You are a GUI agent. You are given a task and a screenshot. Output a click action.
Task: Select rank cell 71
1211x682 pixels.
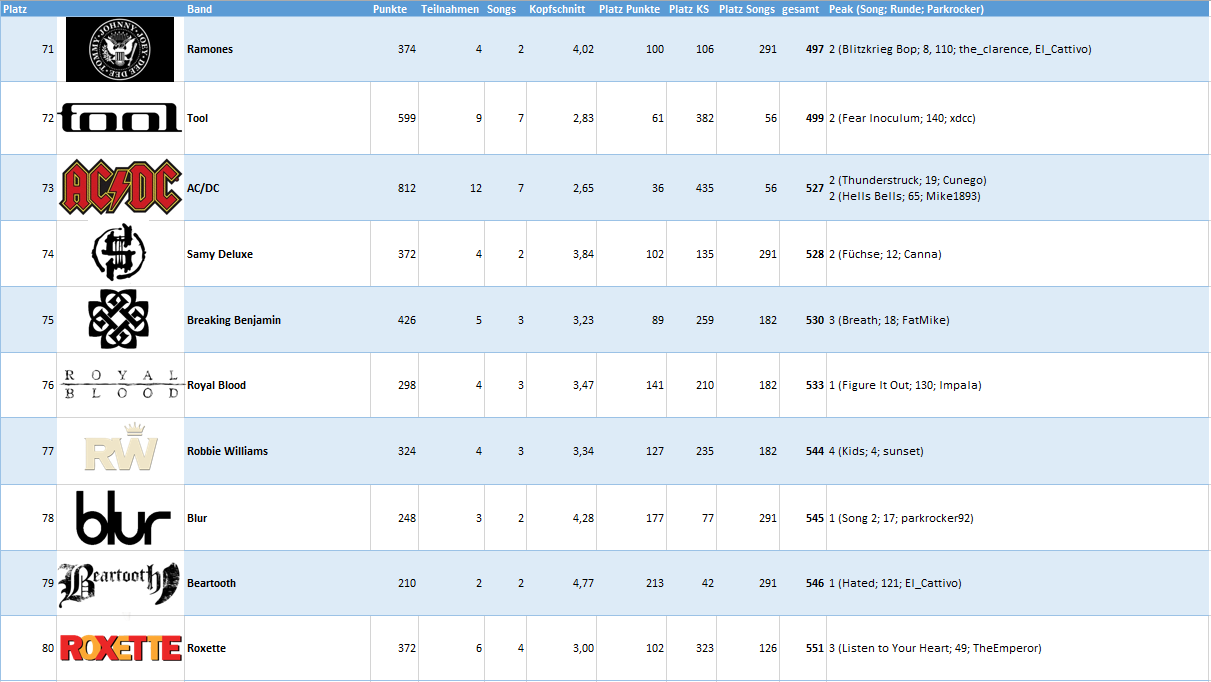click(x=48, y=49)
